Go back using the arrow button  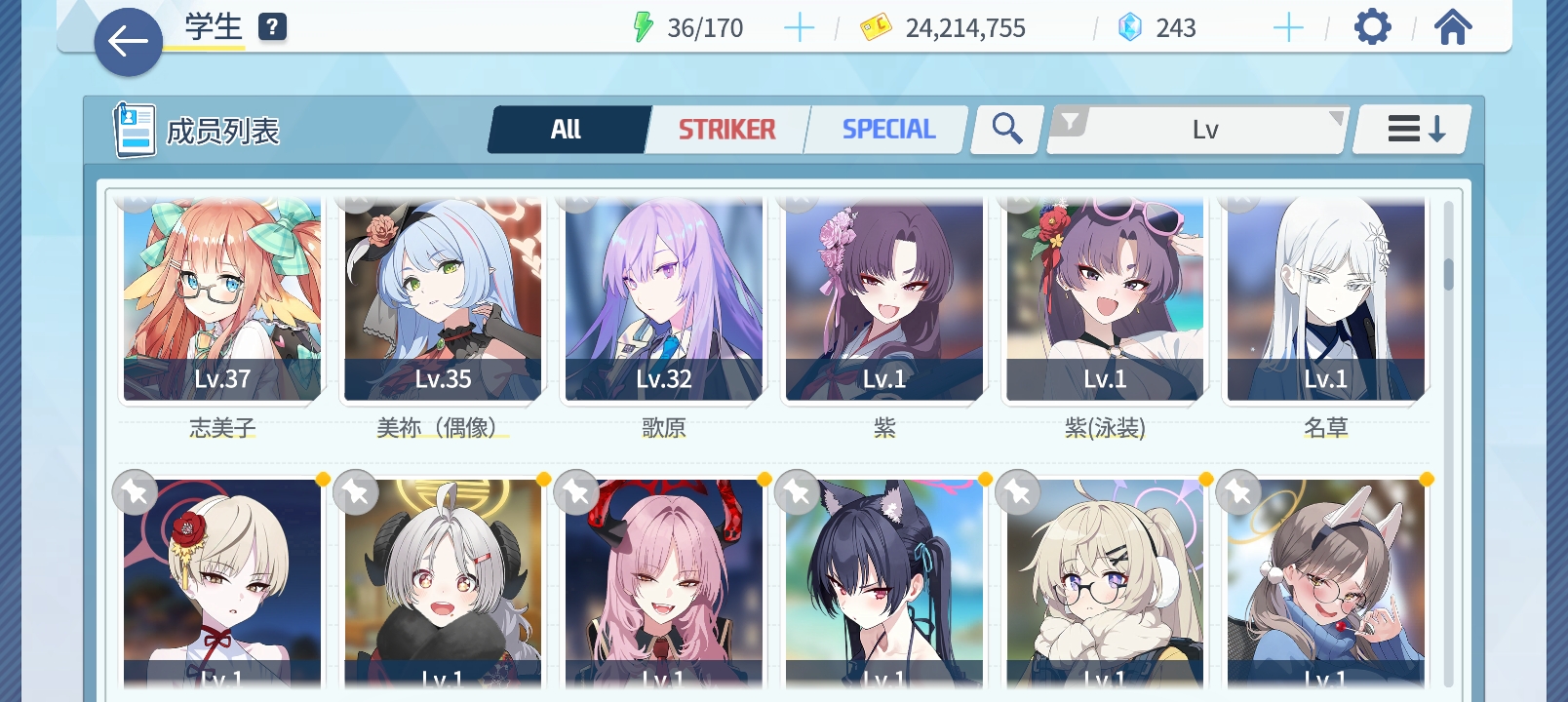pos(128,42)
